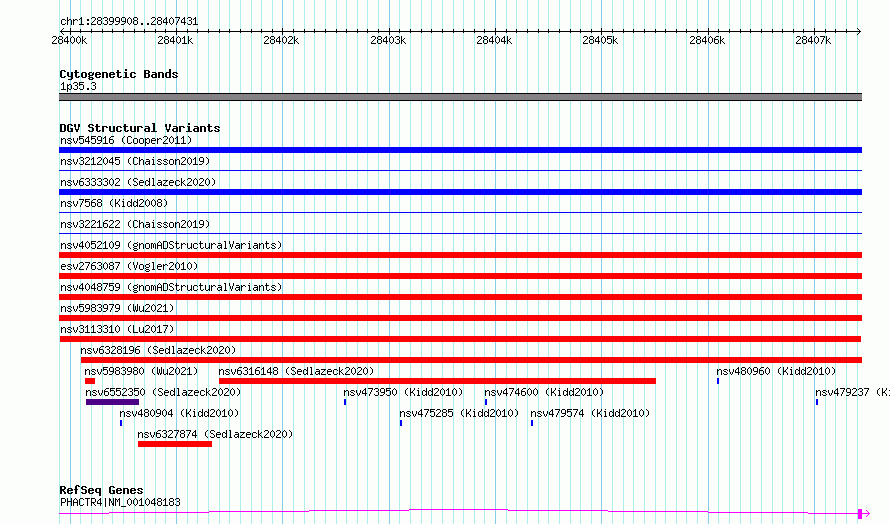The image size is (890, 524).
Task: Click the blue marker of nsv479574
Action: point(532,423)
